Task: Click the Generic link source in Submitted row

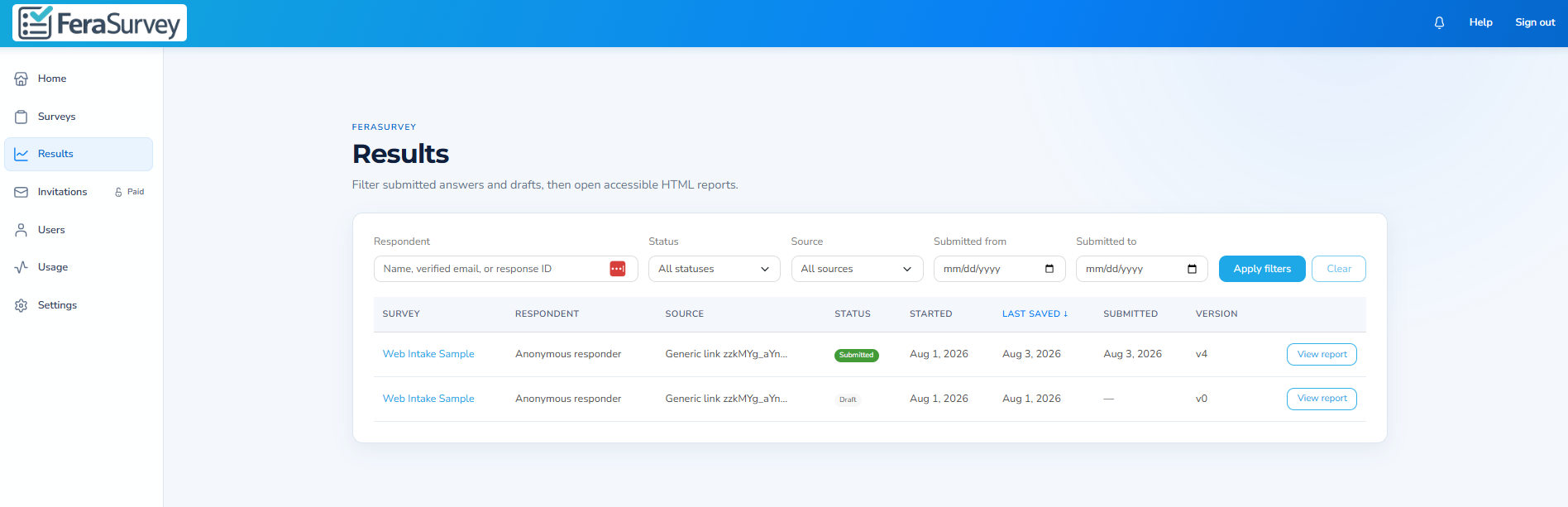Action: (x=726, y=354)
